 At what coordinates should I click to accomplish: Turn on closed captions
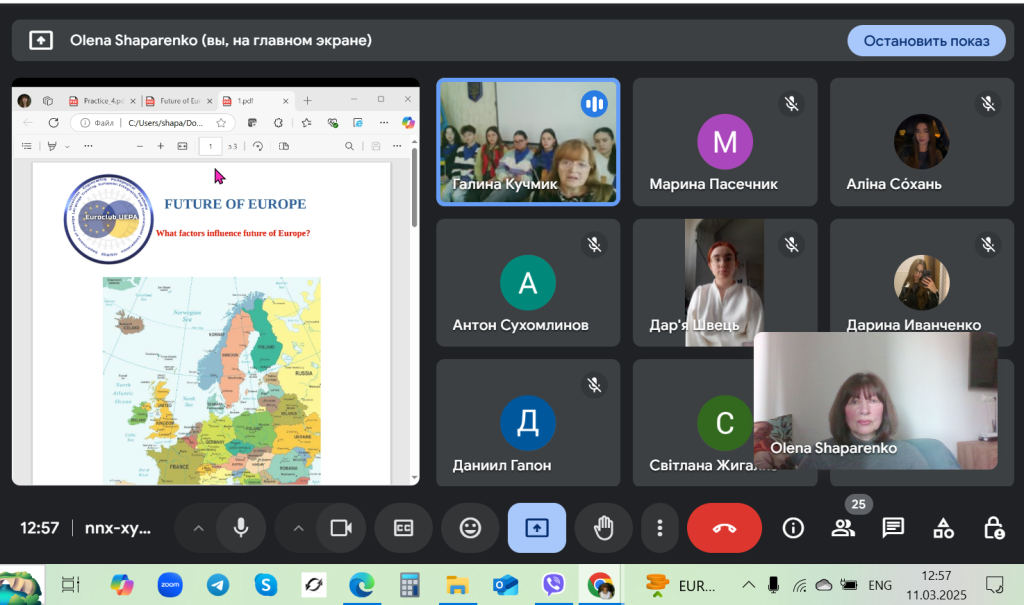(x=404, y=528)
